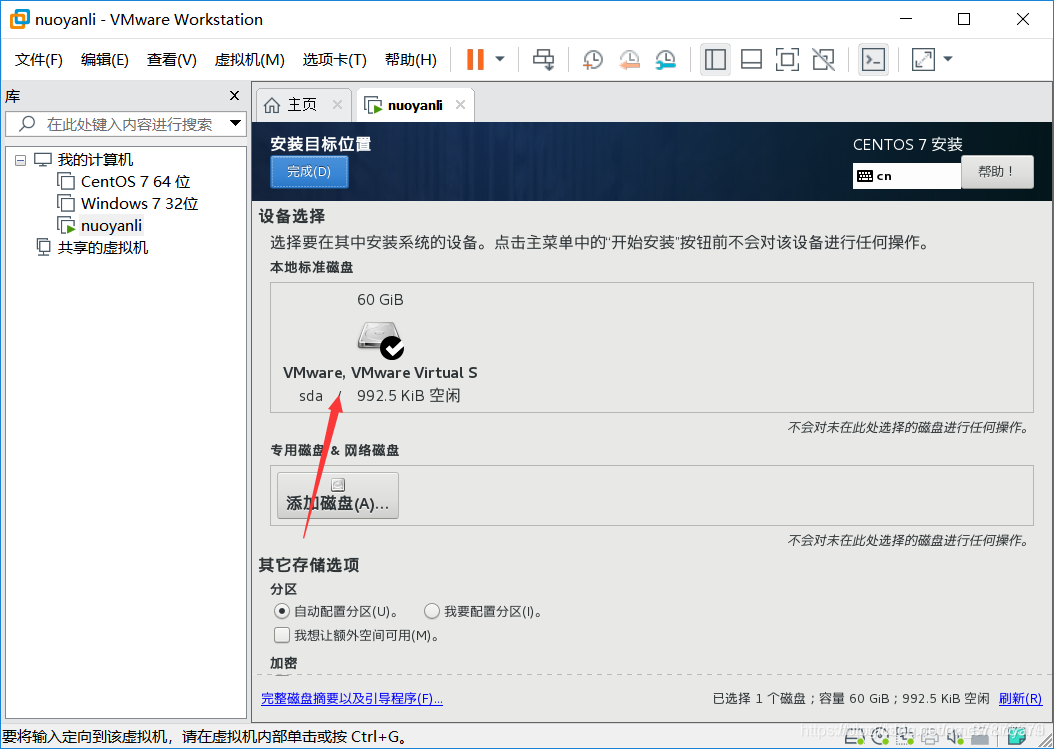Close the library panel

point(234,95)
